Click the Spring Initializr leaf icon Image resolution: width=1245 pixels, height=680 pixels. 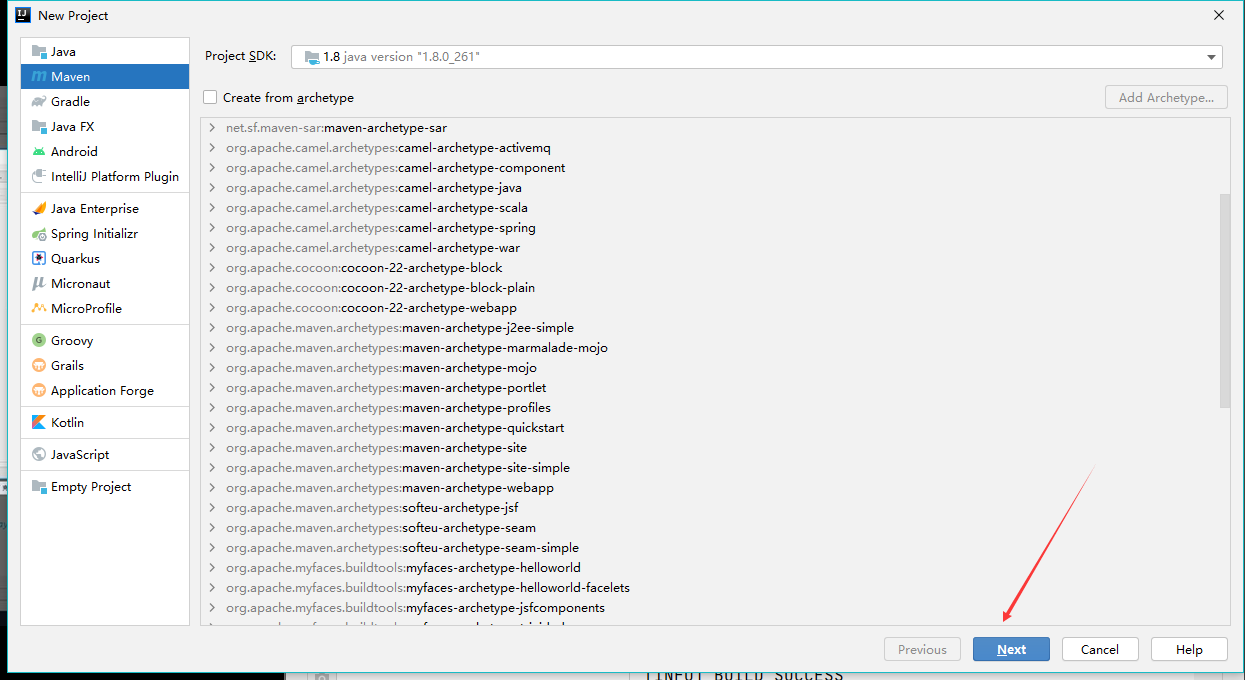pyautogui.click(x=39, y=233)
